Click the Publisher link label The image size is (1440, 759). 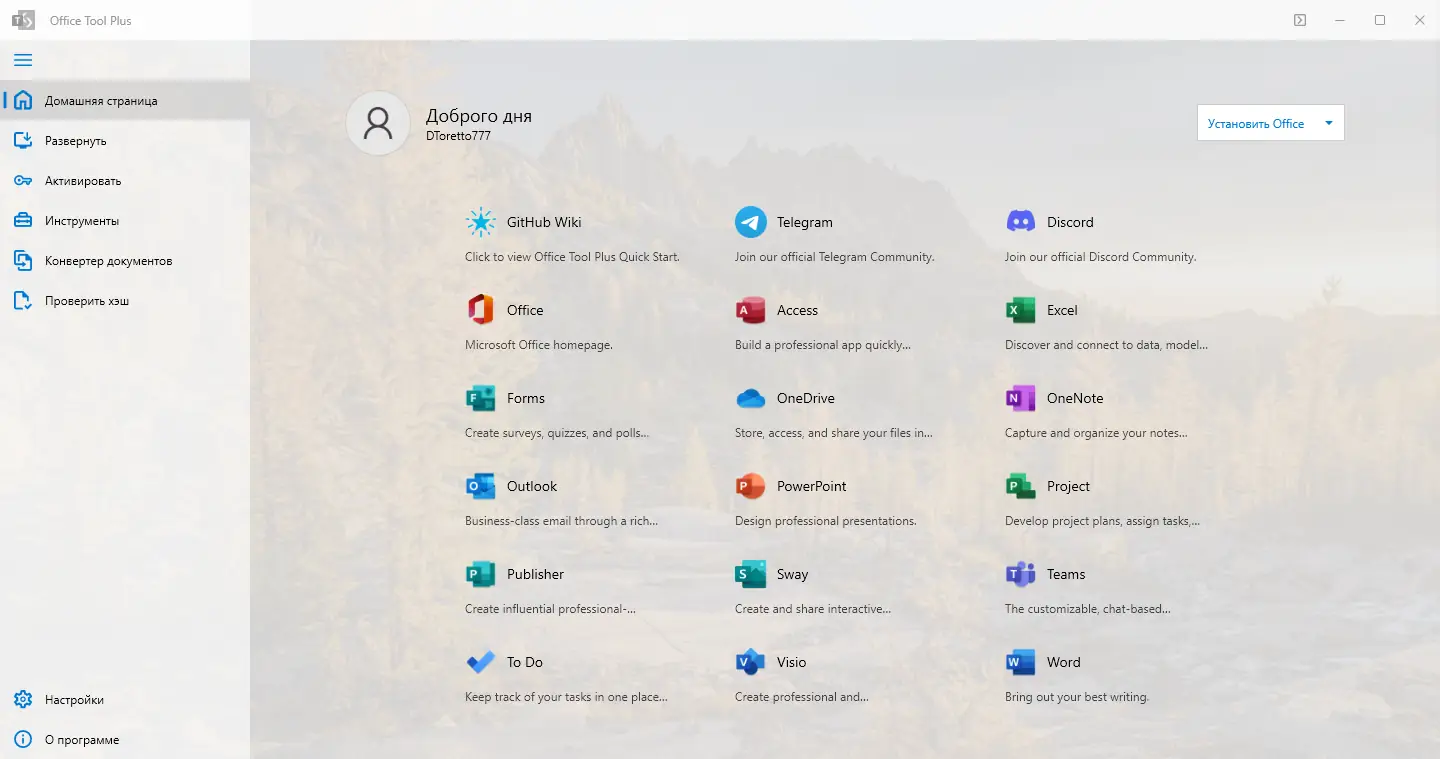pos(536,574)
